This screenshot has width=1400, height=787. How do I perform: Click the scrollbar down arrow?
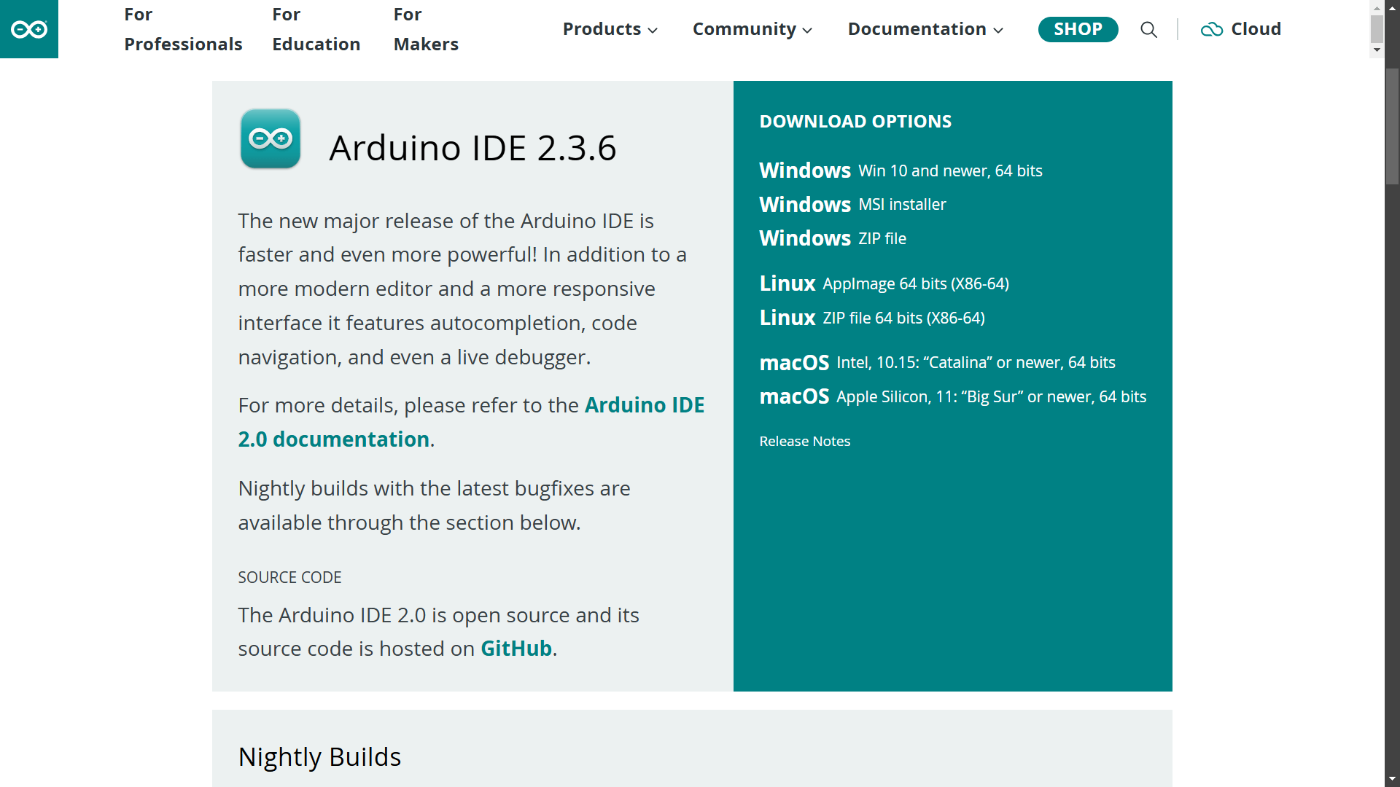click(1392, 779)
